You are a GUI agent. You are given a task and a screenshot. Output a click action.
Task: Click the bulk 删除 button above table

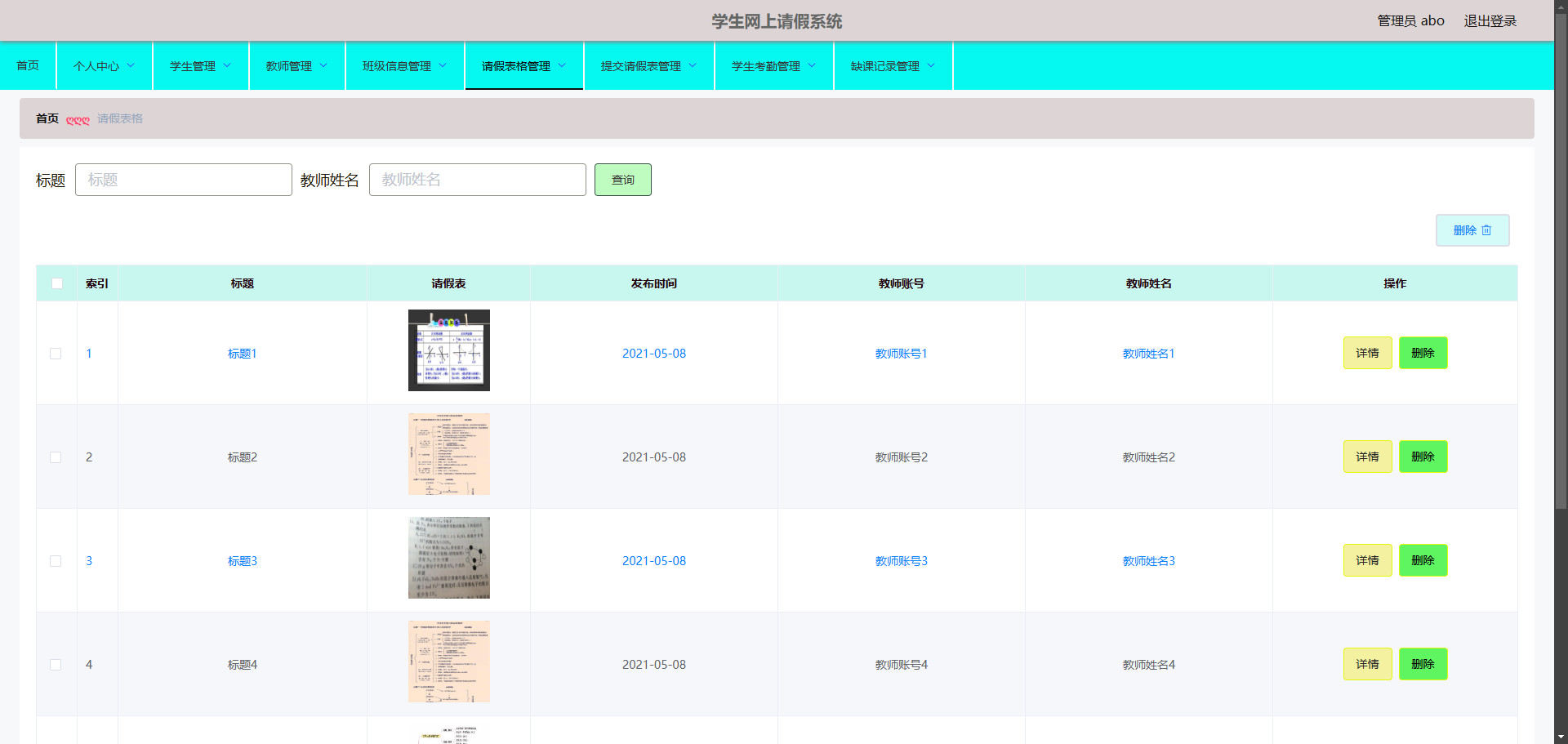point(1472,230)
